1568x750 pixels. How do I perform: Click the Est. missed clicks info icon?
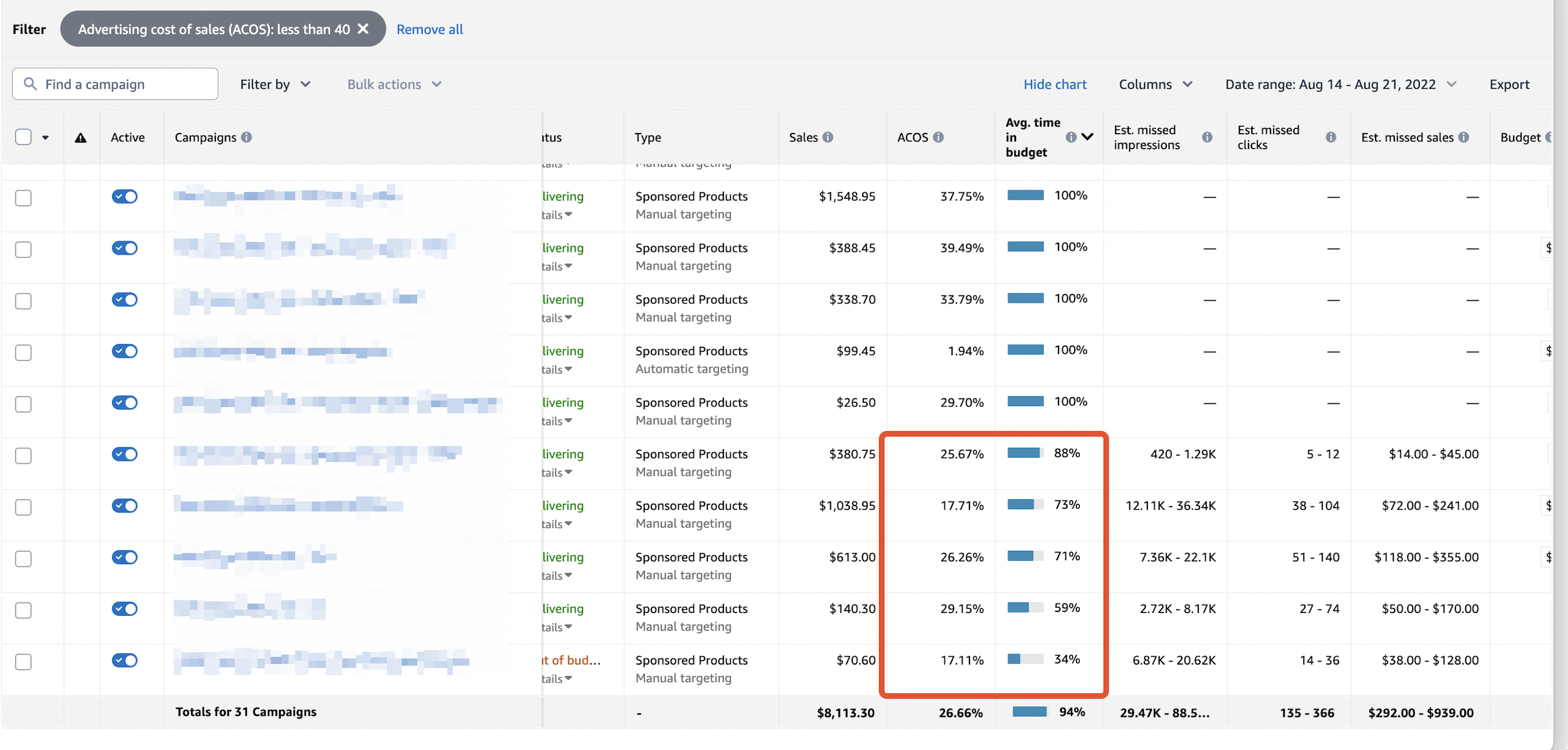1331,137
